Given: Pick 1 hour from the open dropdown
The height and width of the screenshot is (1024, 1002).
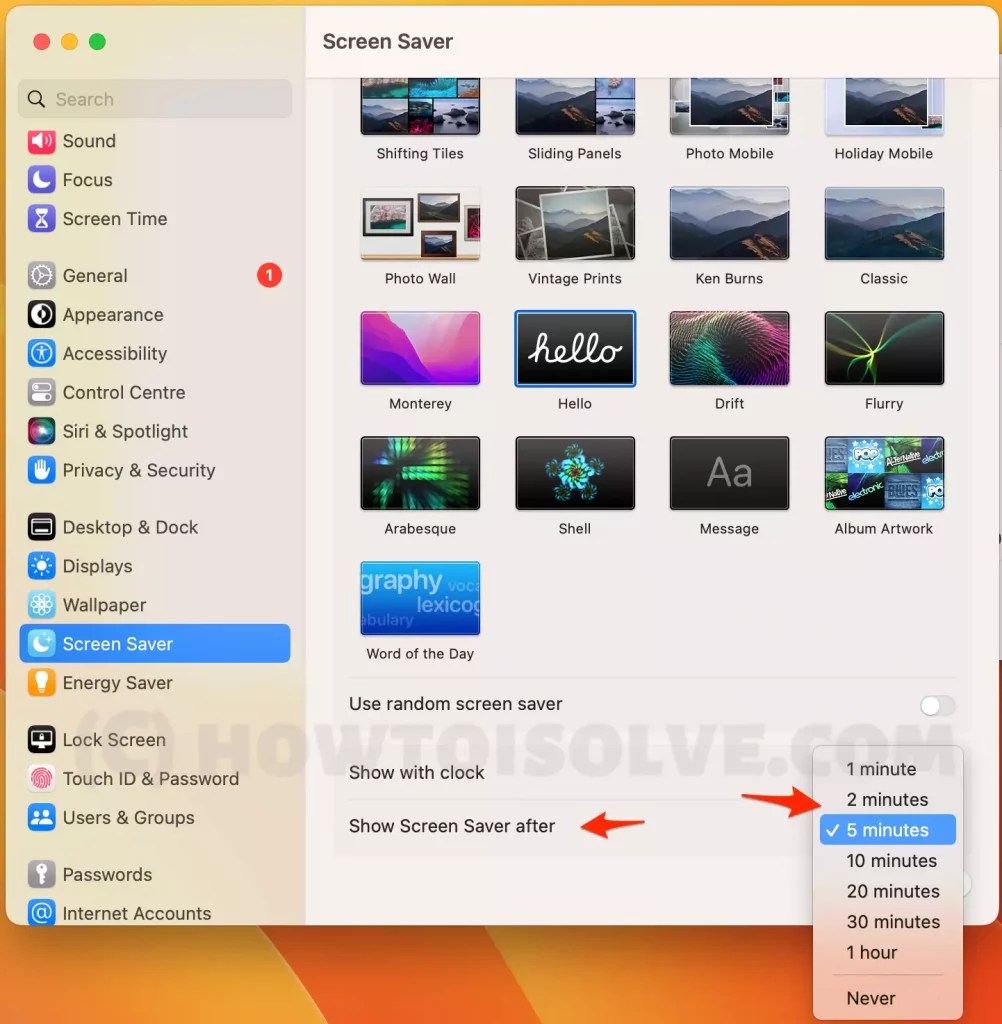Looking at the screenshot, I should point(872,952).
